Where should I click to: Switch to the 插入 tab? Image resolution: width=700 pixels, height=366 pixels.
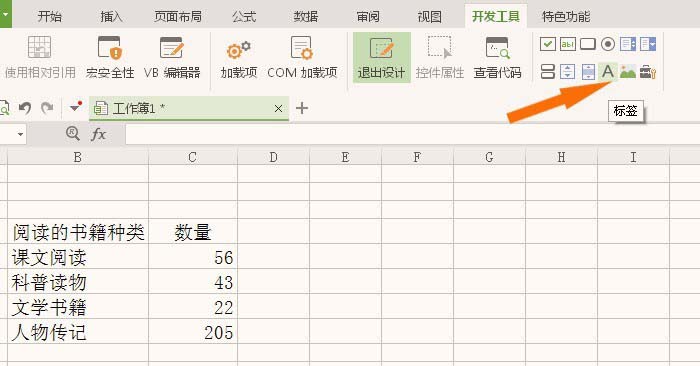[111, 17]
